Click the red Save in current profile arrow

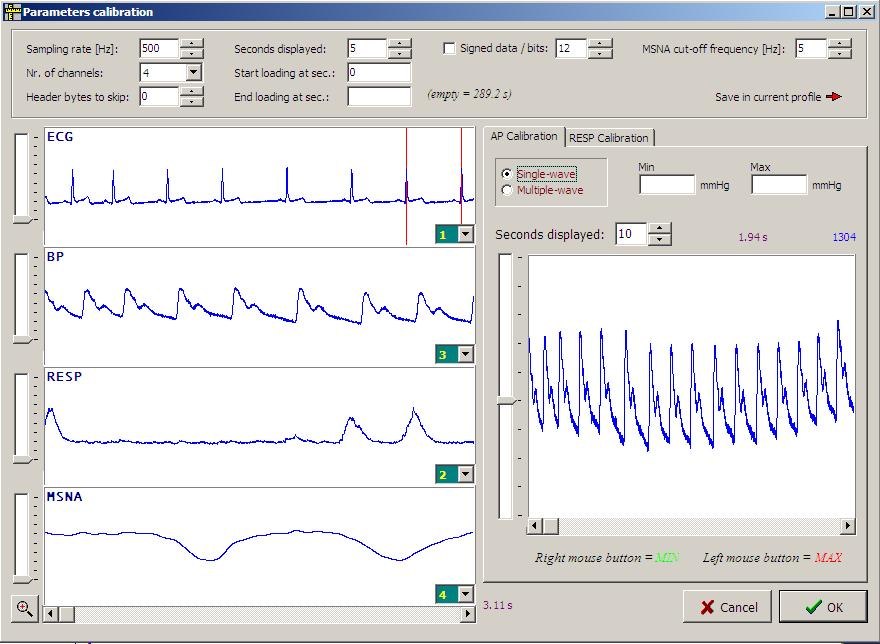[x=834, y=97]
